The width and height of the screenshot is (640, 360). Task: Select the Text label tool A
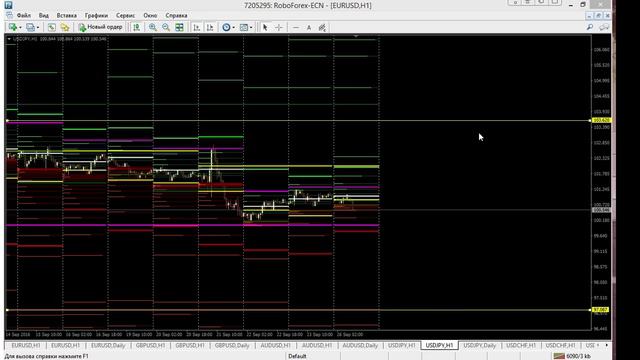tap(309, 27)
